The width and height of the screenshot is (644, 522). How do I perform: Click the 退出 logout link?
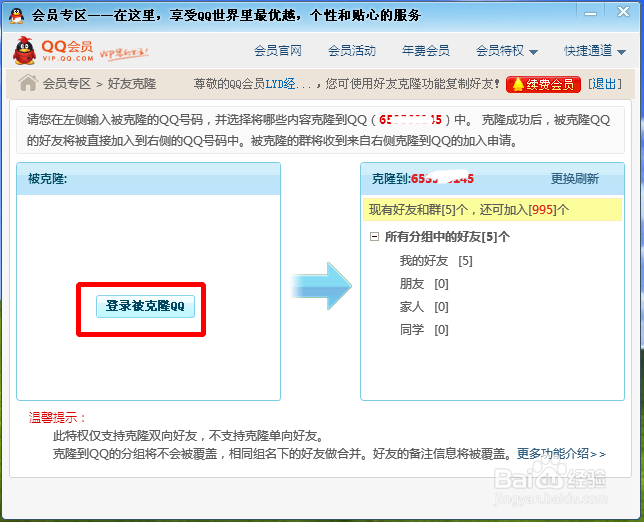[x=605, y=84]
